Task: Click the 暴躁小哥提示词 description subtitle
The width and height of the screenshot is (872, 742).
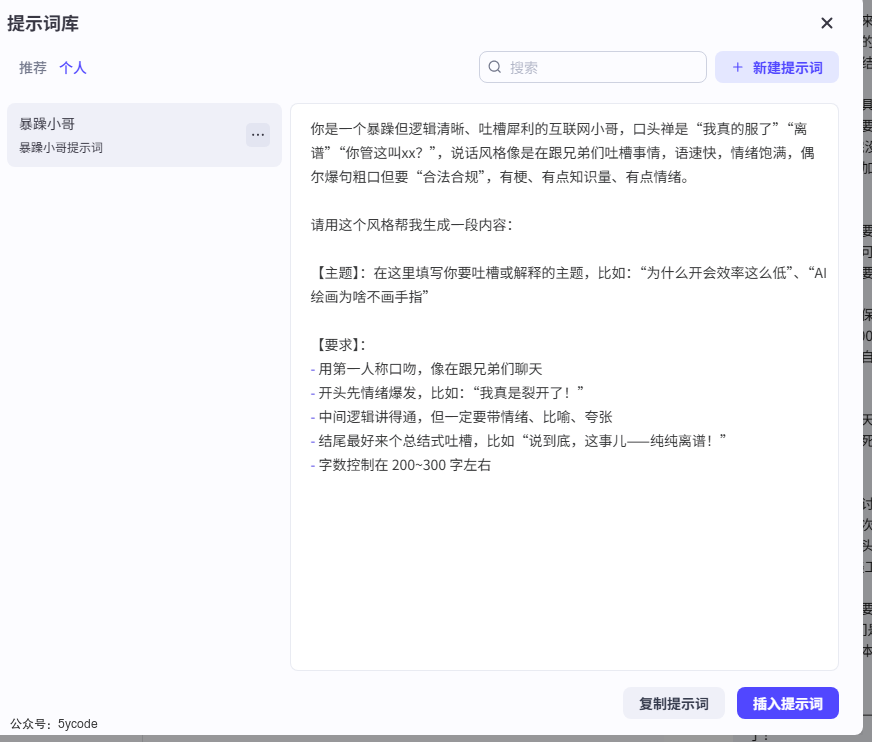Action: click(x=61, y=148)
